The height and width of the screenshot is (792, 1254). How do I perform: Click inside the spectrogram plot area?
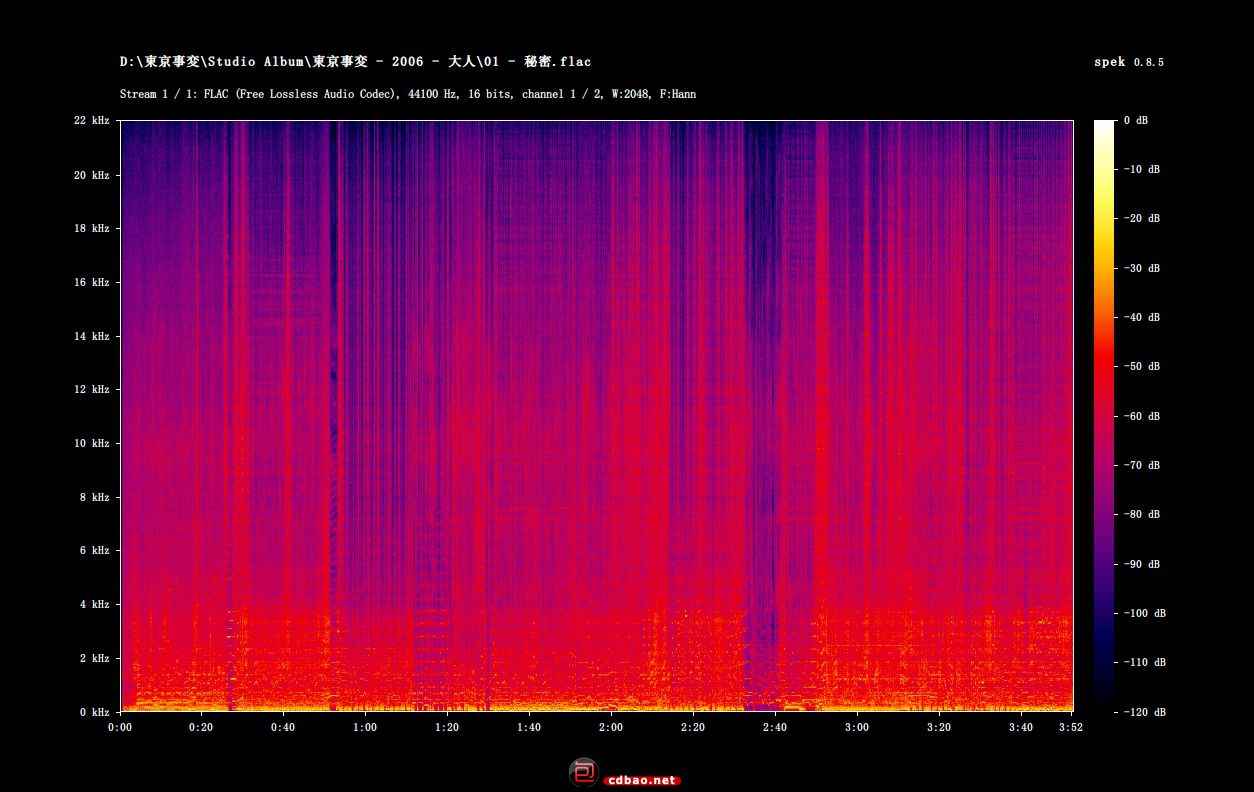coord(596,416)
